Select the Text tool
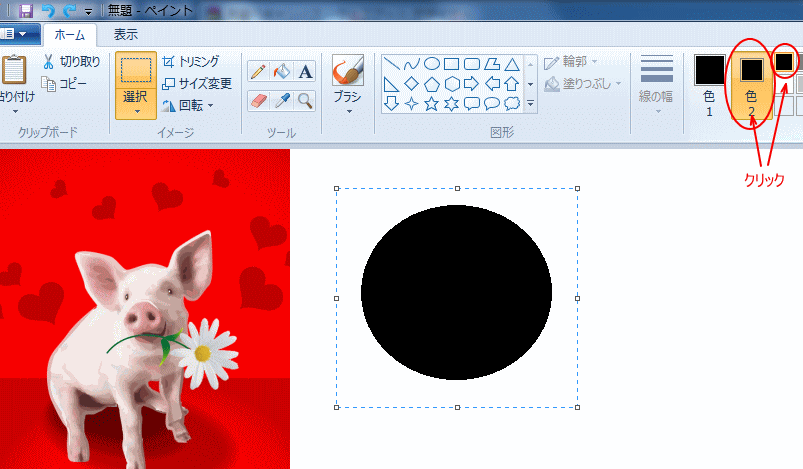803x469 pixels. click(305, 71)
